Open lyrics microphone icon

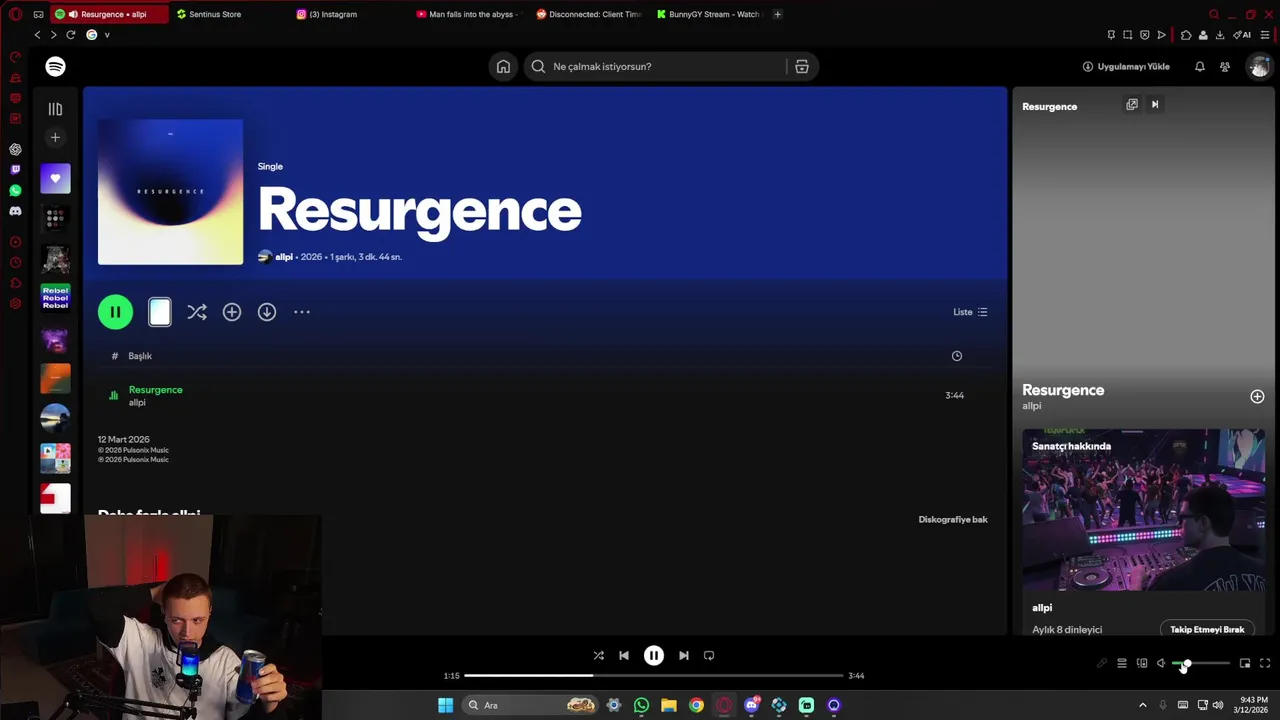click(1102, 663)
